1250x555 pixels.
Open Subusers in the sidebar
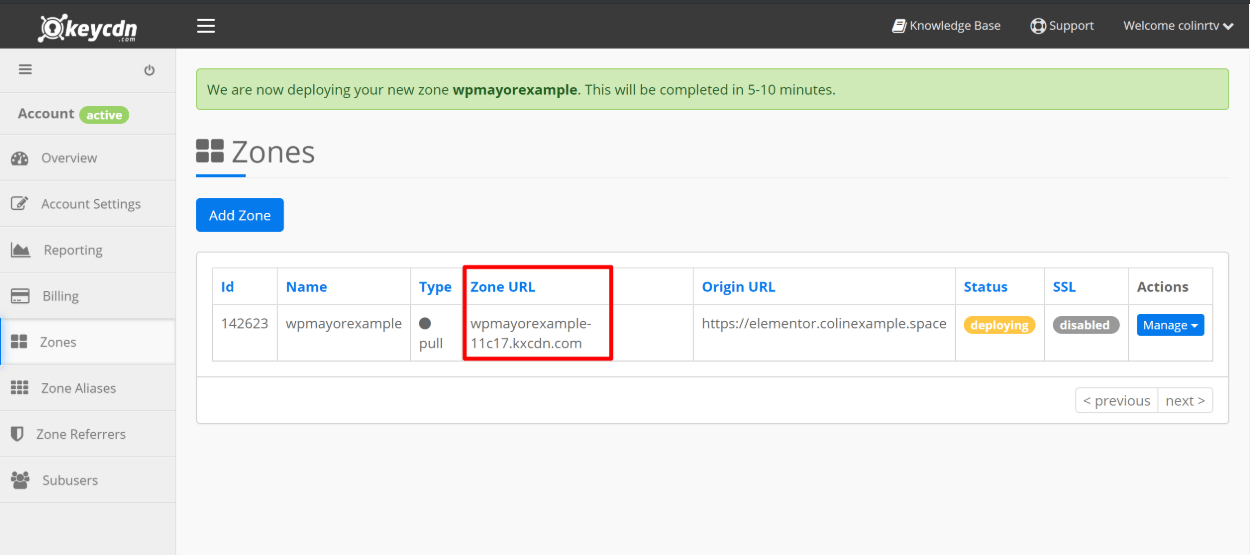tap(87, 480)
